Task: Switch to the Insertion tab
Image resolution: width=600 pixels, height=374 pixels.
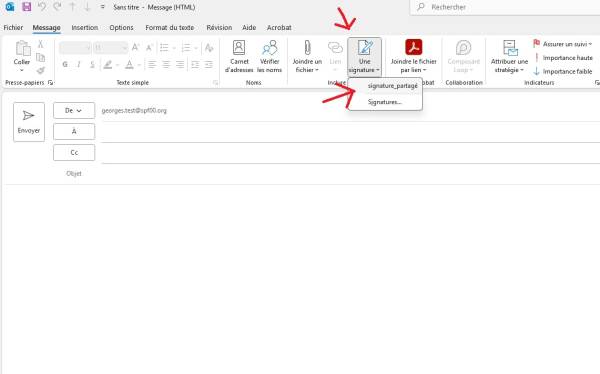Action: click(x=85, y=28)
